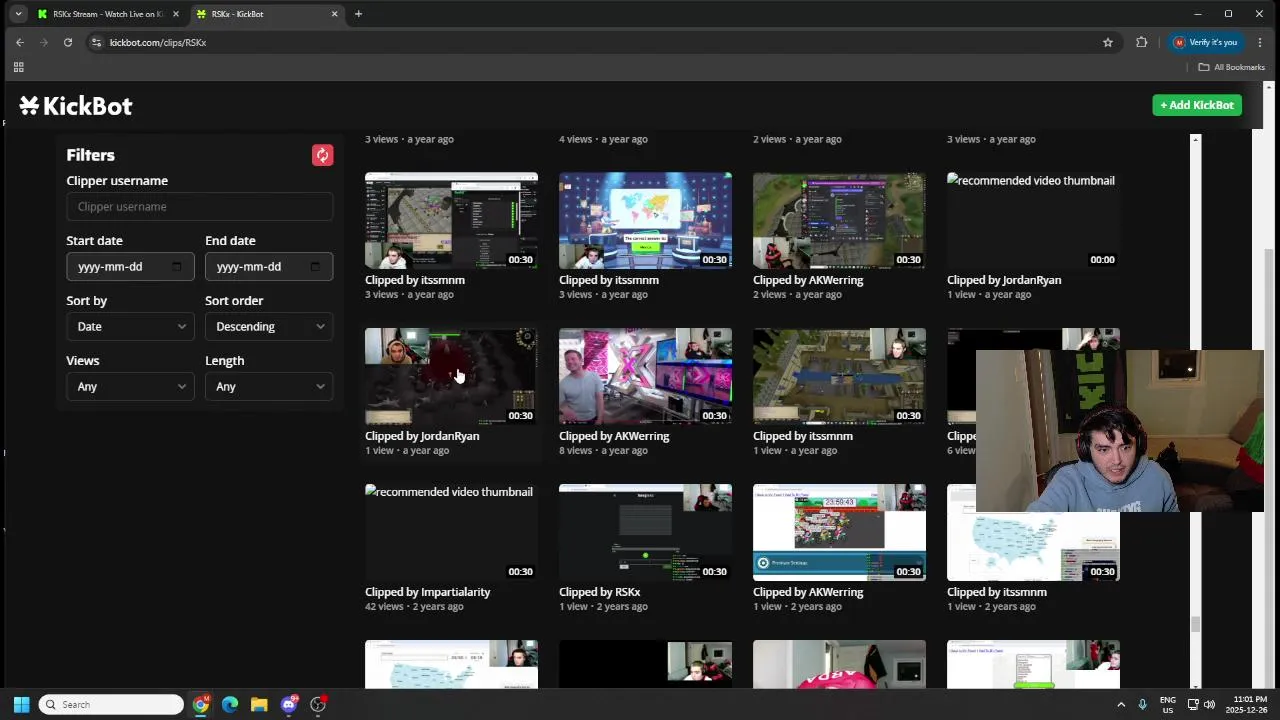This screenshot has width=1280, height=720.
Task: Open the All Bookmarks folder
Action: [x=1232, y=67]
